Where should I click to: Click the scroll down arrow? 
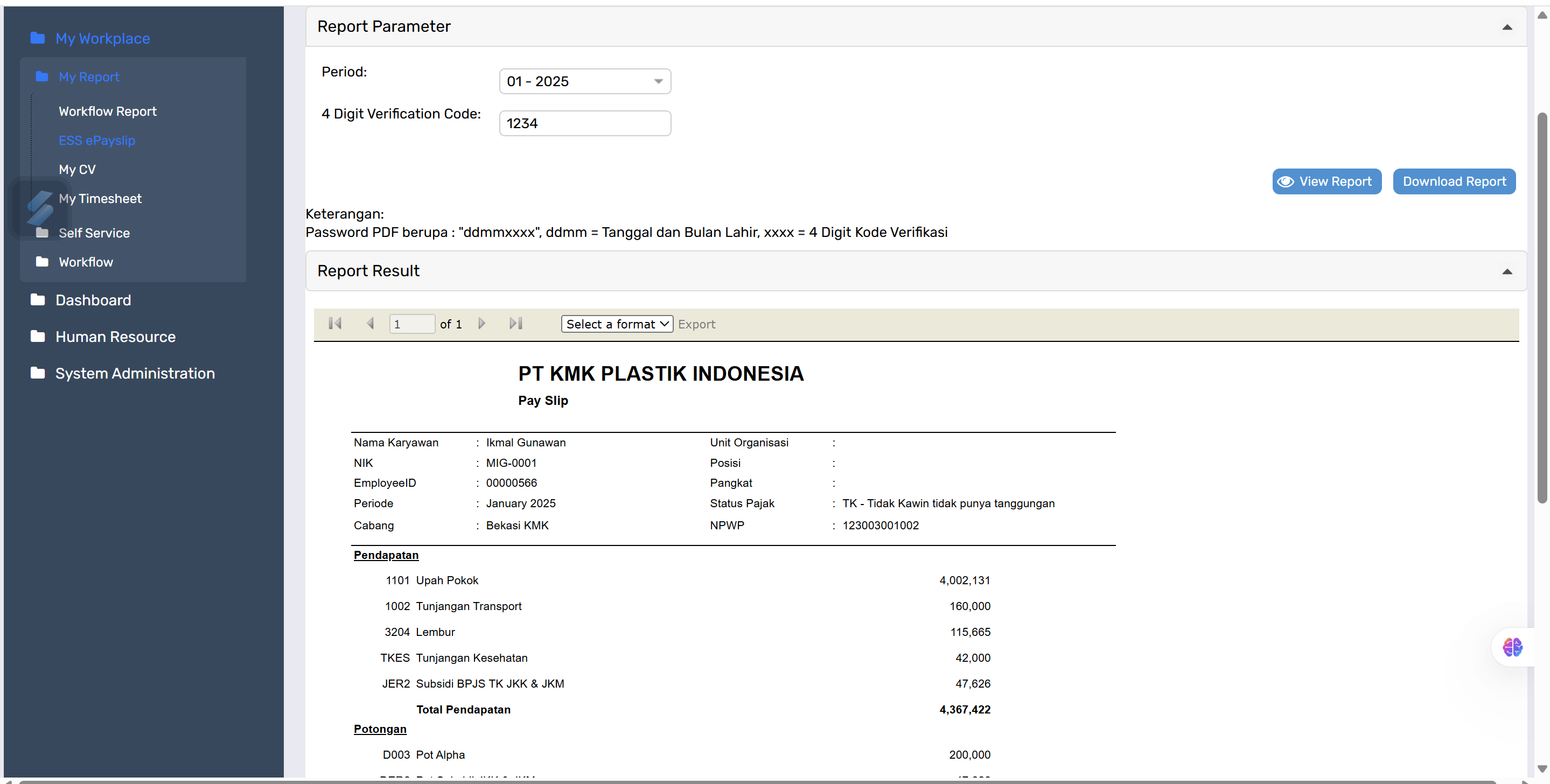point(1542,768)
